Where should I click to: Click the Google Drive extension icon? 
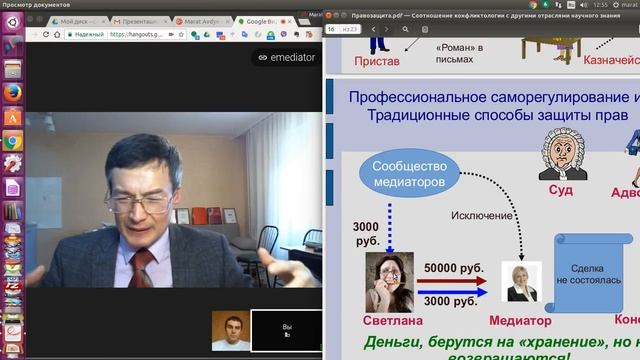click(207, 35)
